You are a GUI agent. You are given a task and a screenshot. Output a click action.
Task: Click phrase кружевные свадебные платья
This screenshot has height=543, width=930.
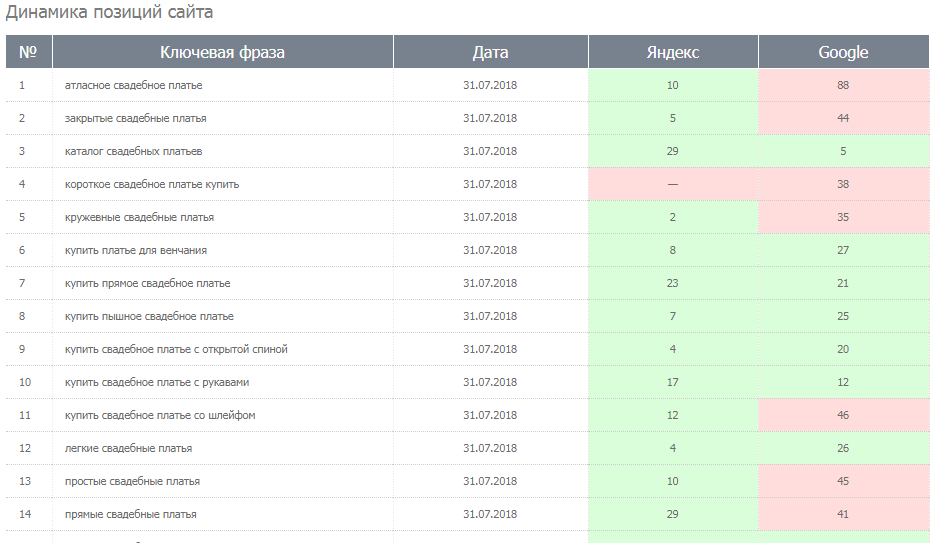pos(139,218)
